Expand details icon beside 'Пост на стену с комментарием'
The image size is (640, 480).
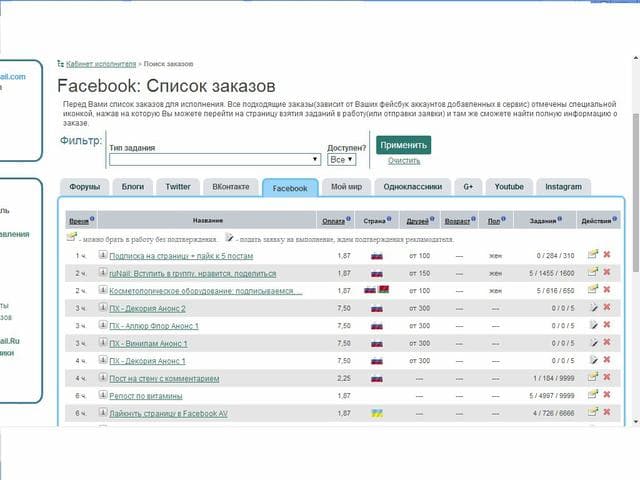tap(103, 378)
